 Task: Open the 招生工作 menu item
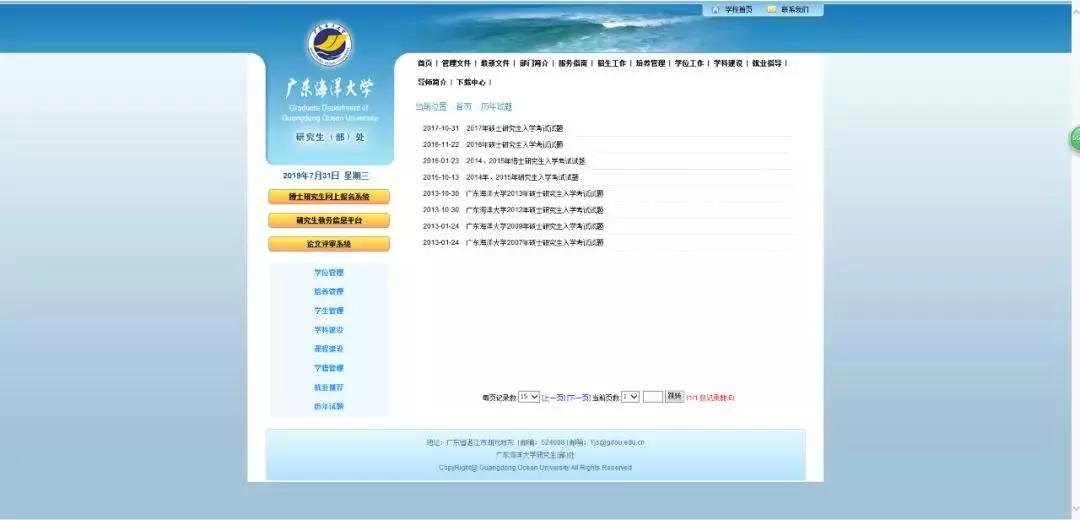(x=612, y=63)
